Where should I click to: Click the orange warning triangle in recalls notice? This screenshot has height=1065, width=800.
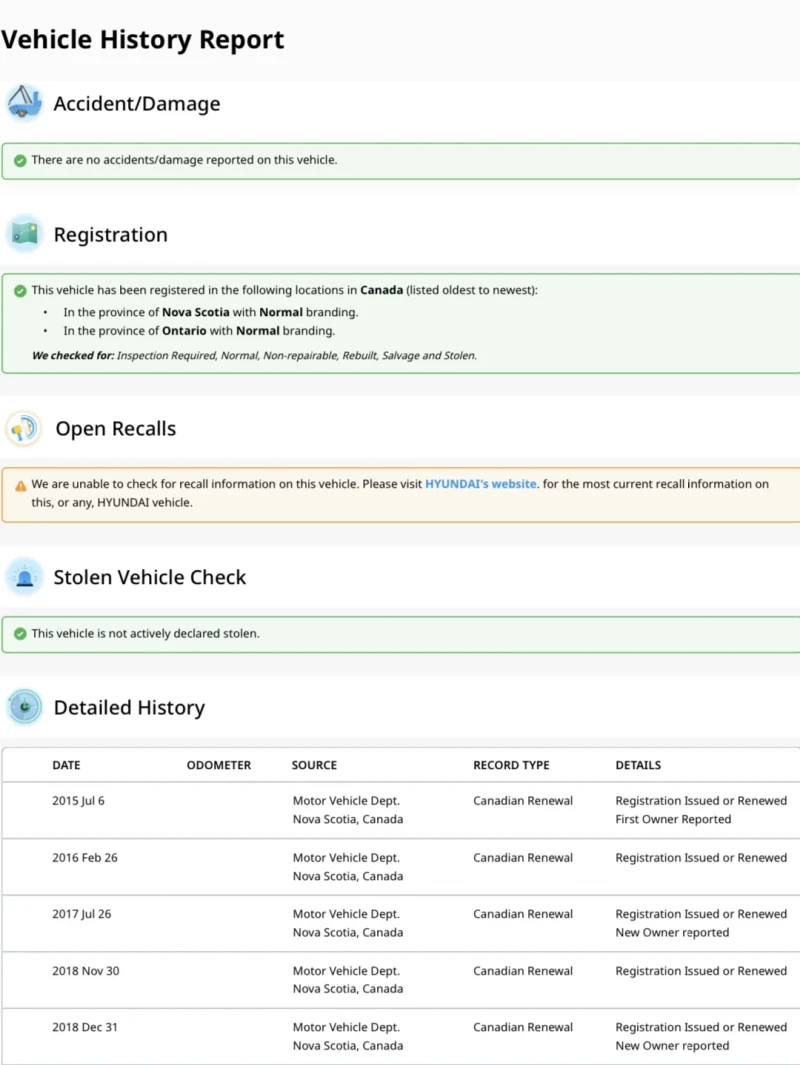pyautogui.click(x=20, y=485)
